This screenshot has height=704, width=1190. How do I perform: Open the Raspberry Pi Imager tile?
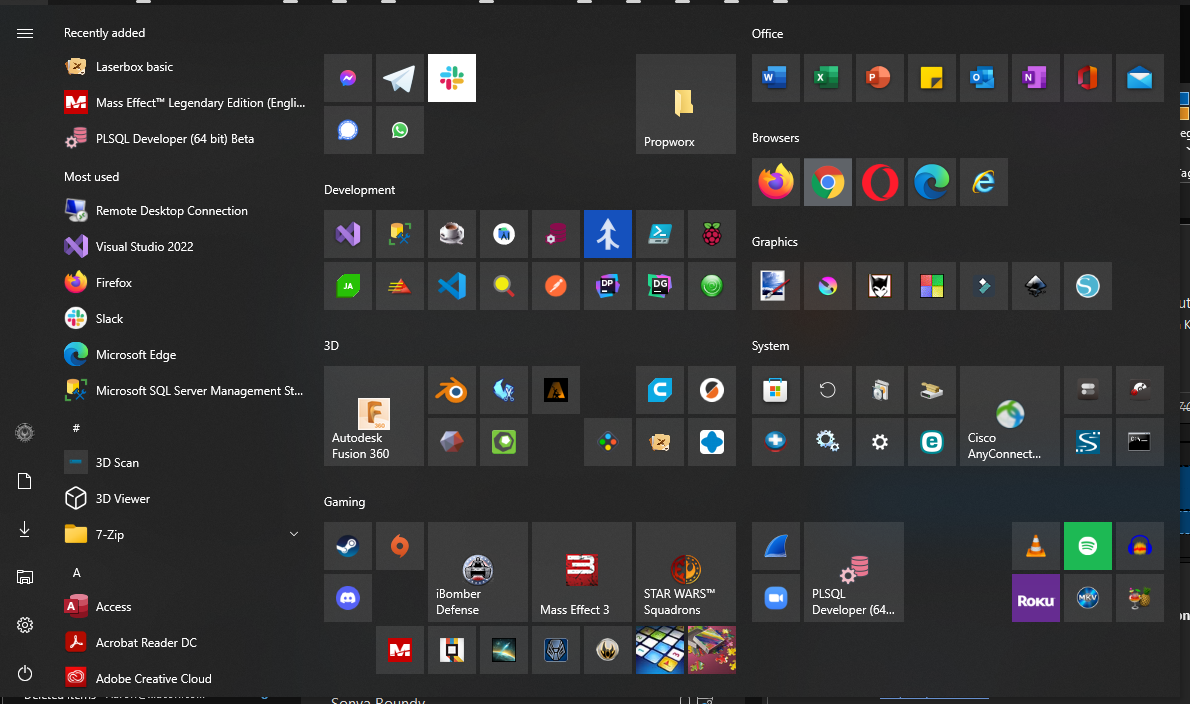[711, 234]
